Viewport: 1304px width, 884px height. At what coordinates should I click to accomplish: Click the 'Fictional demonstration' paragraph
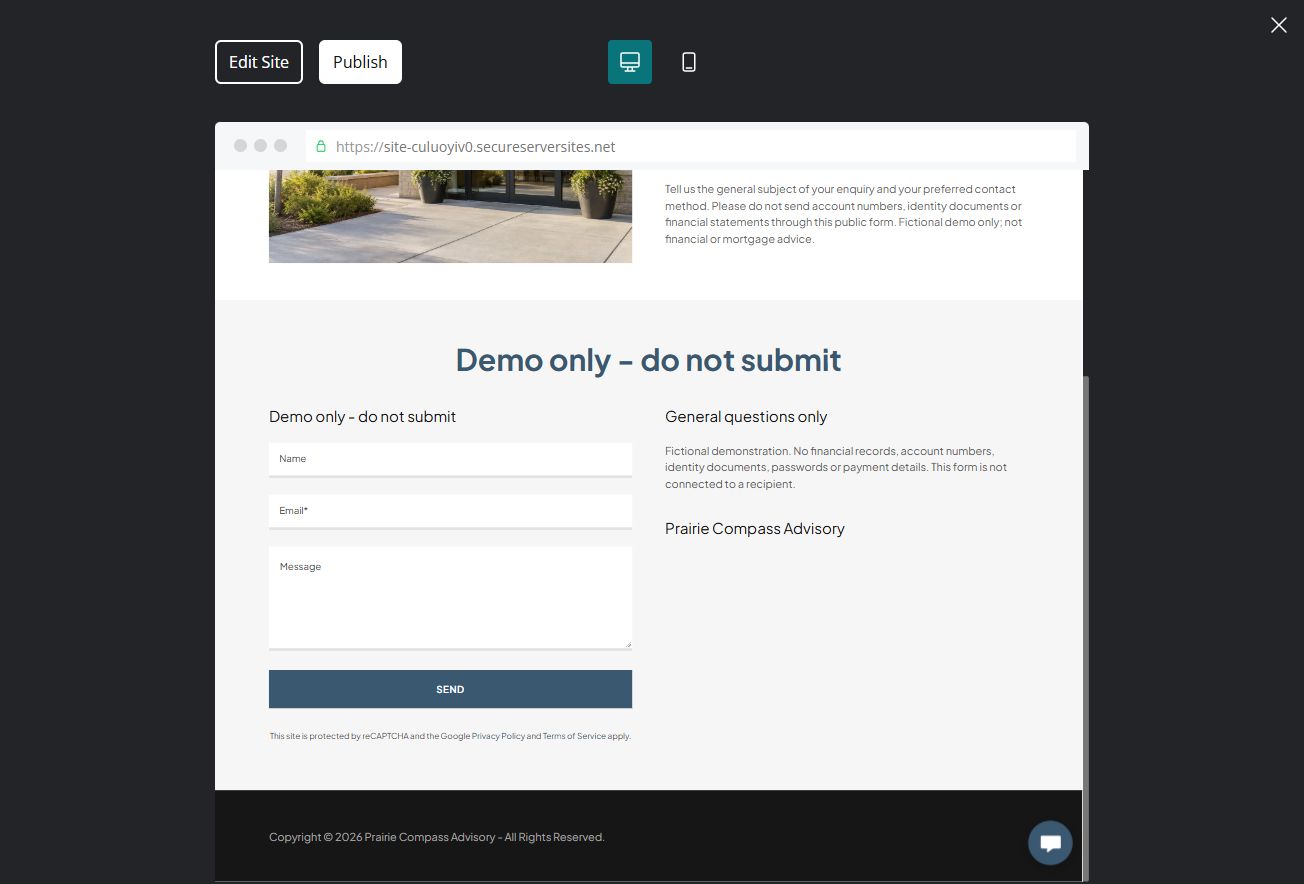(x=836, y=468)
